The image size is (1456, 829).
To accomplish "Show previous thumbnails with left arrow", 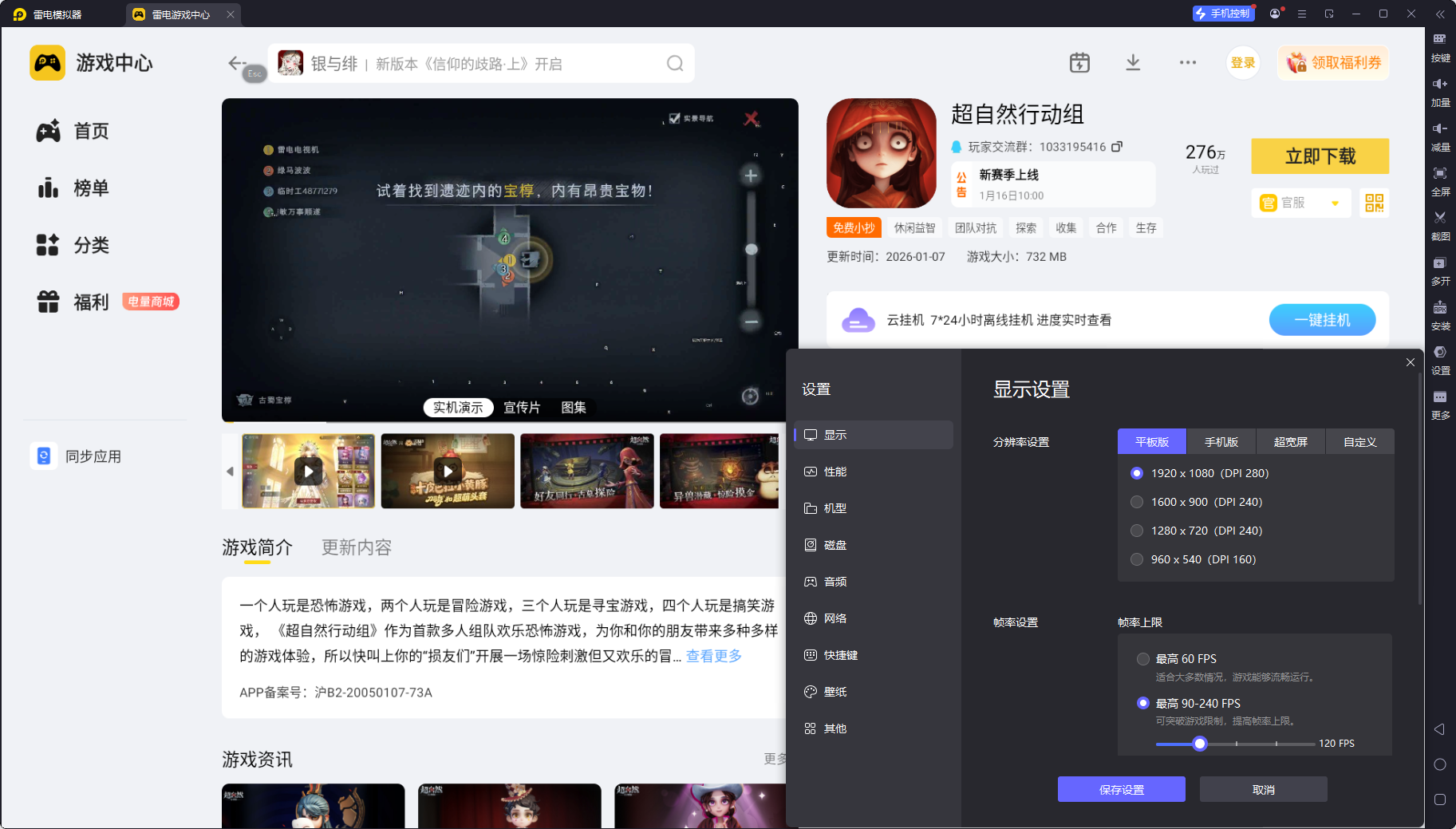I will pos(231,472).
